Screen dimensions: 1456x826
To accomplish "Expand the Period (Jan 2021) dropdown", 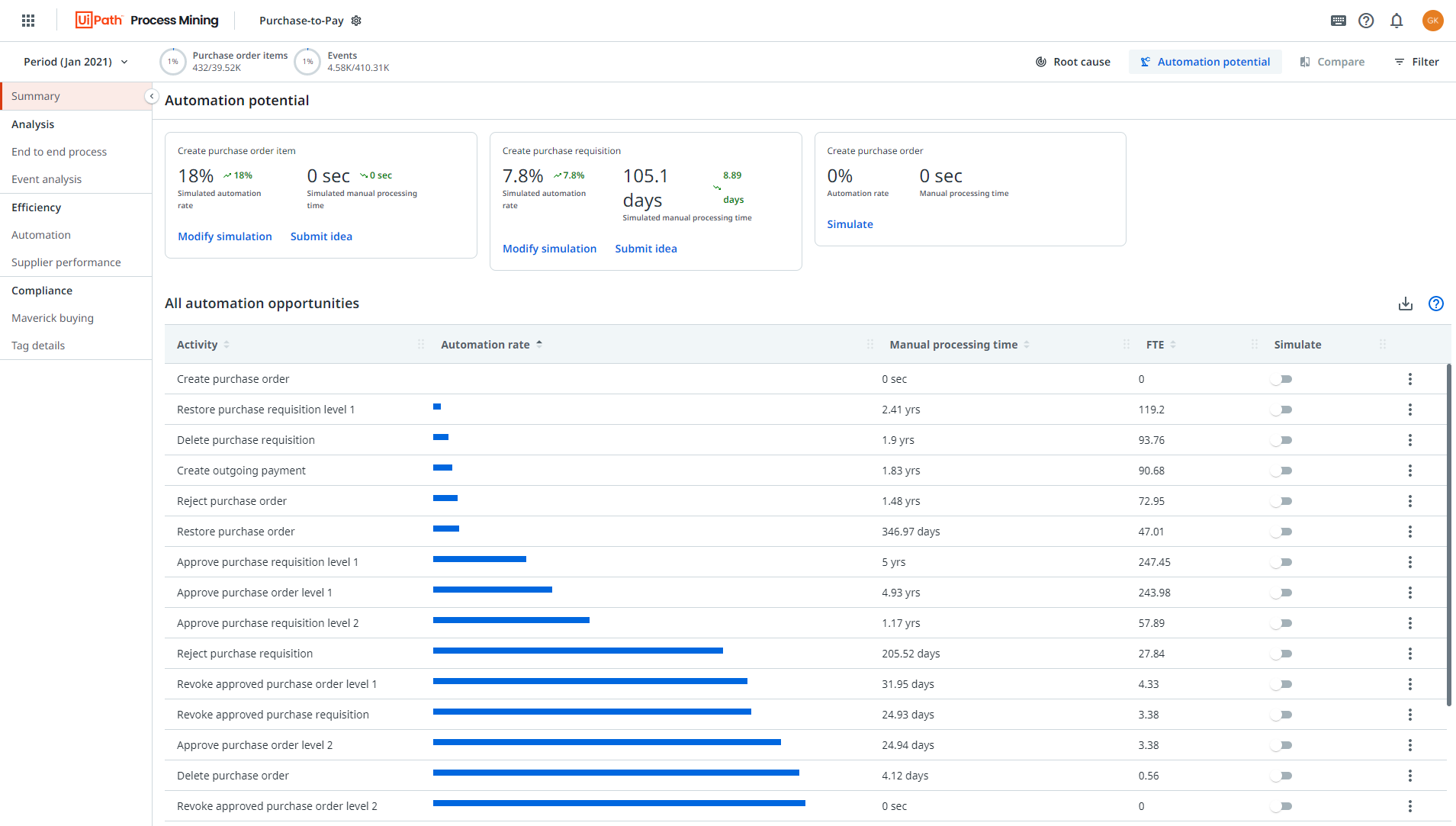I will [76, 62].
